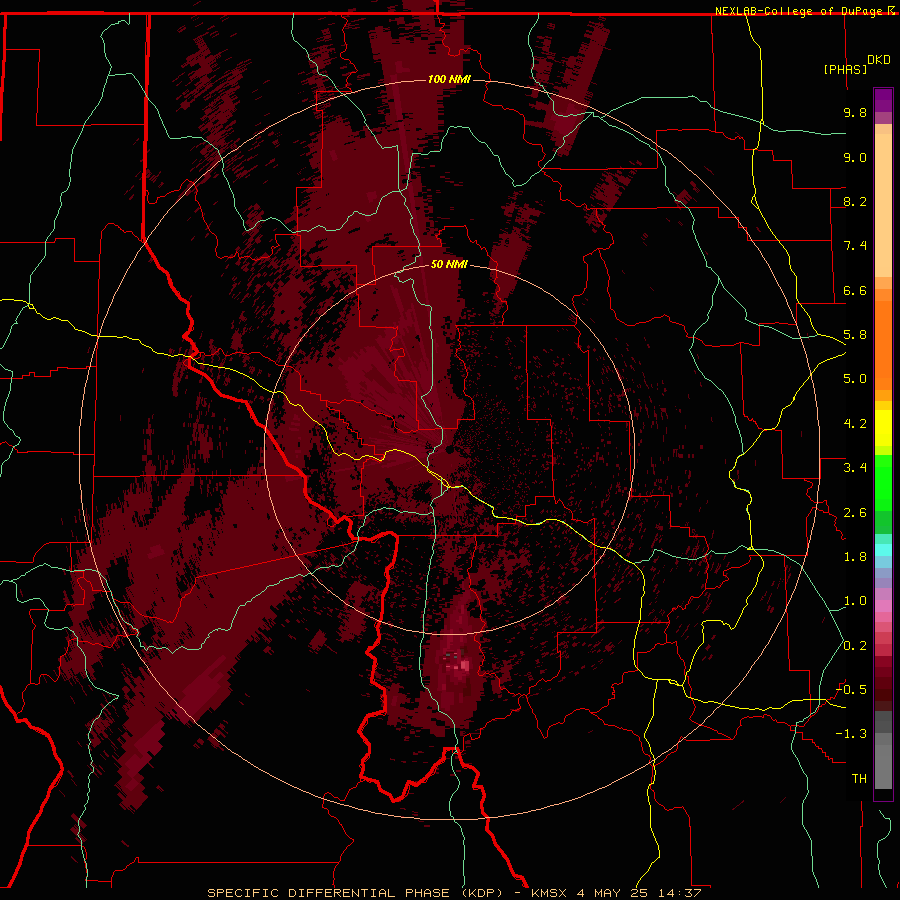
Task: Click the -1.3 scale label
Action: tap(851, 734)
